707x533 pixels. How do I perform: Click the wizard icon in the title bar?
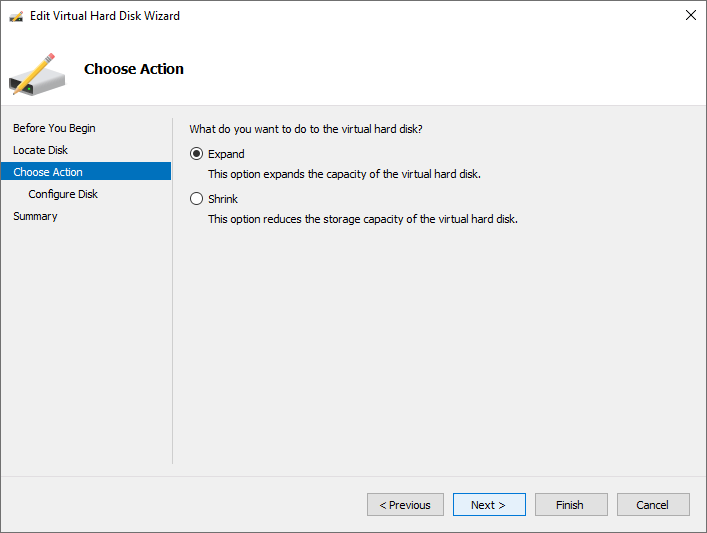coord(15,16)
